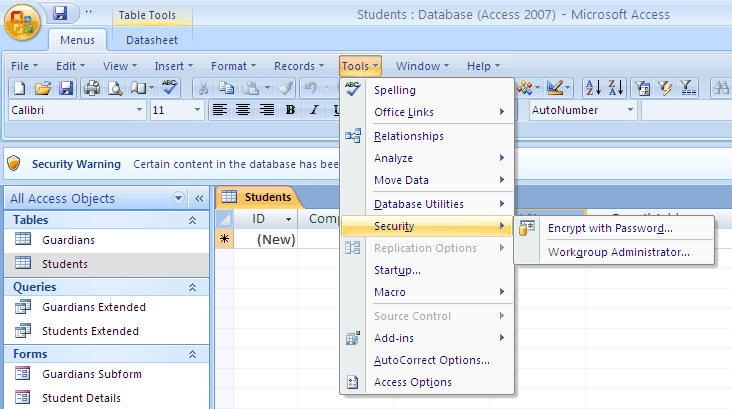Open the Edit menu
732x409 pixels.
(70, 66)
